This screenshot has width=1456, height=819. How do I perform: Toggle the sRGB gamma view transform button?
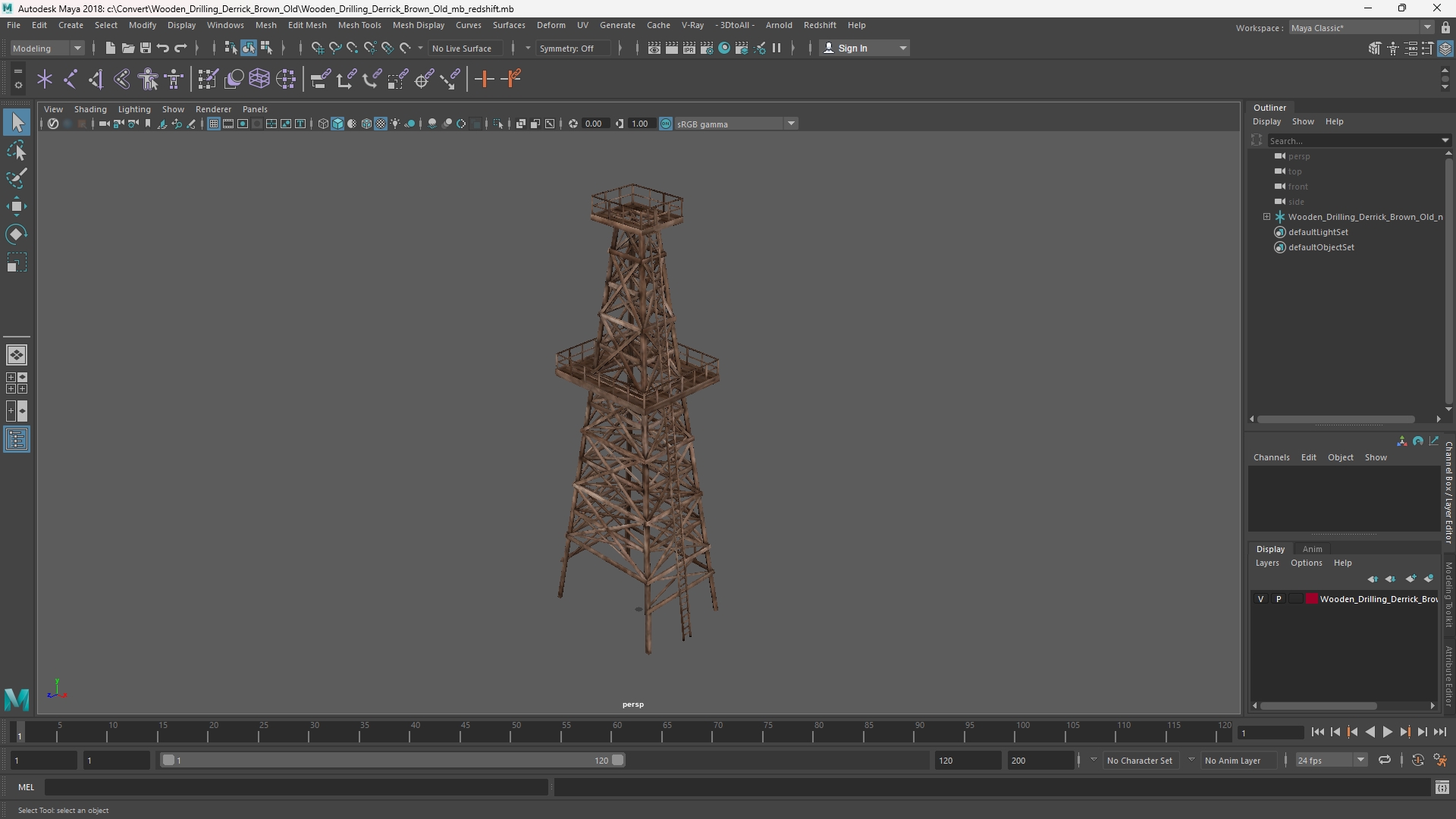[665, 124]
